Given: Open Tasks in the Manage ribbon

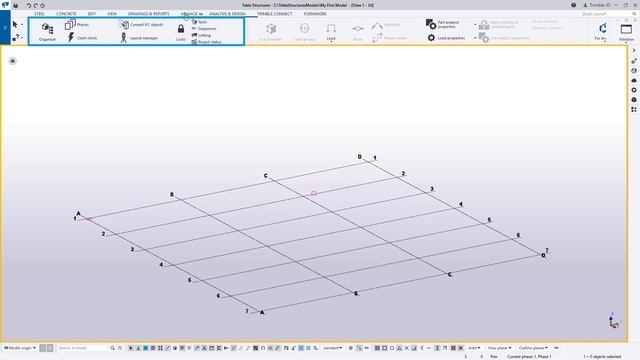Looking at the screenshot, I should [199, 22].
